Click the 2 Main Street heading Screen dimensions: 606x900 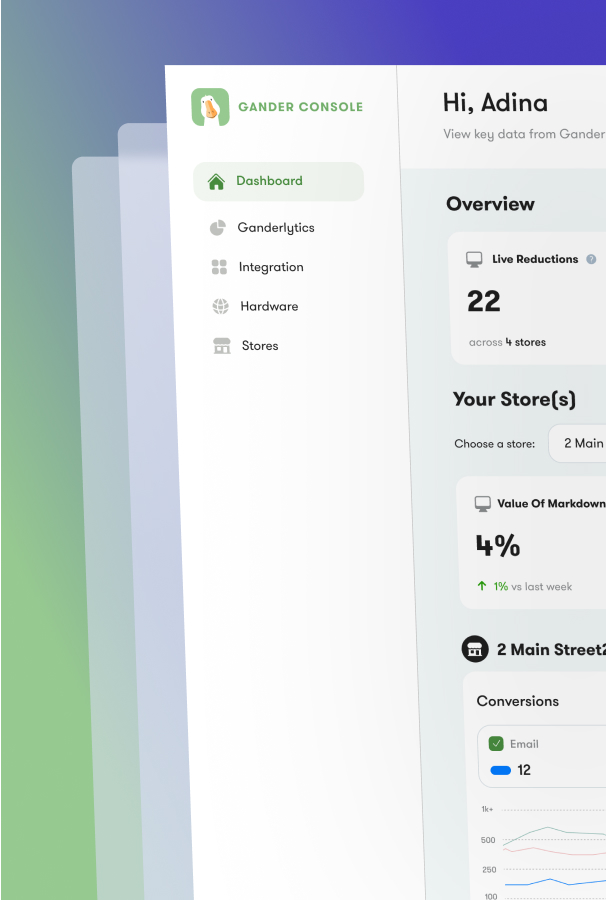(x=550, y=650)
